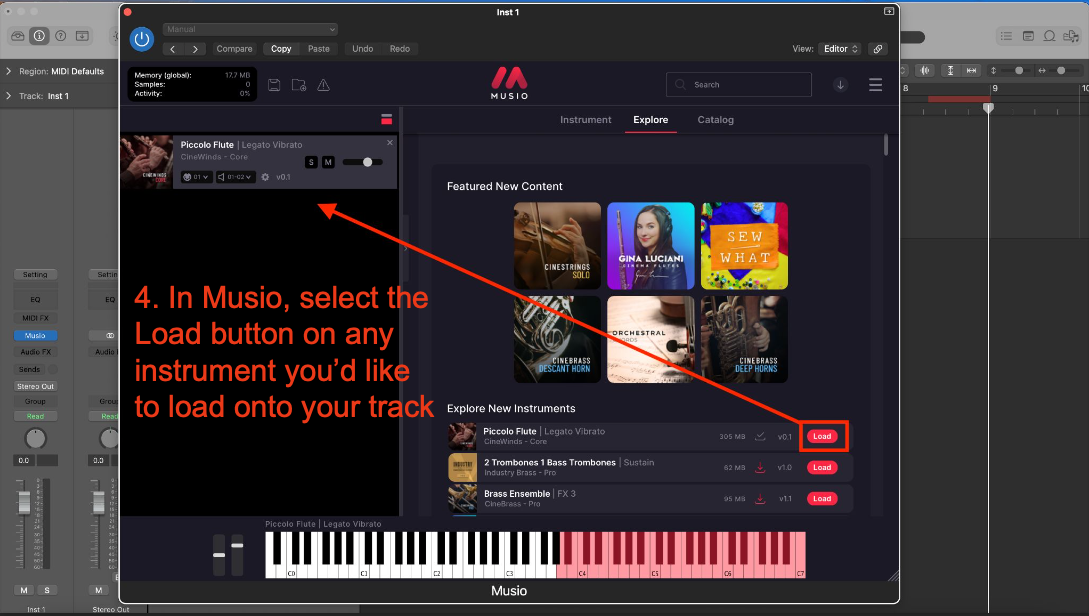Open the Stereo Out output slot
This screenshot has height=616, width=1089.
click(x=35, y=386)
